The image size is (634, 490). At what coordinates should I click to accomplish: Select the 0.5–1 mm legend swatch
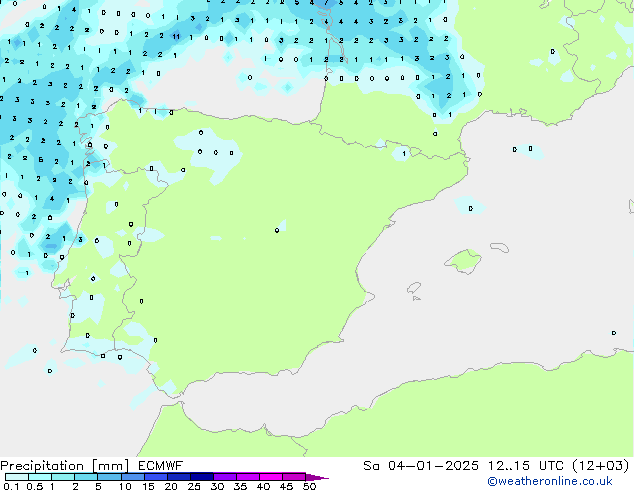pyautogui.click(x=40, y=477)
